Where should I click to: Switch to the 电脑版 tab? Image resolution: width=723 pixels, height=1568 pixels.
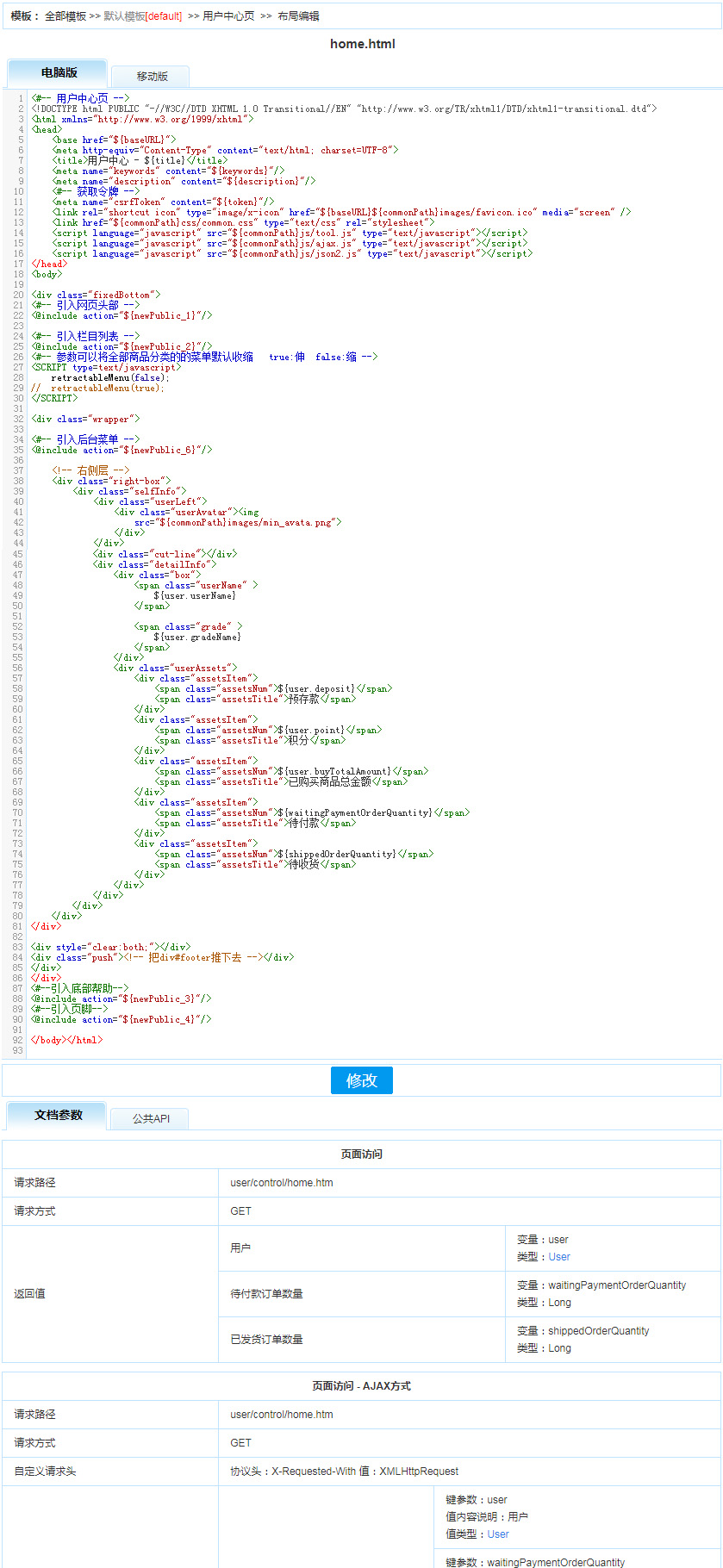[x=58, y=73]
